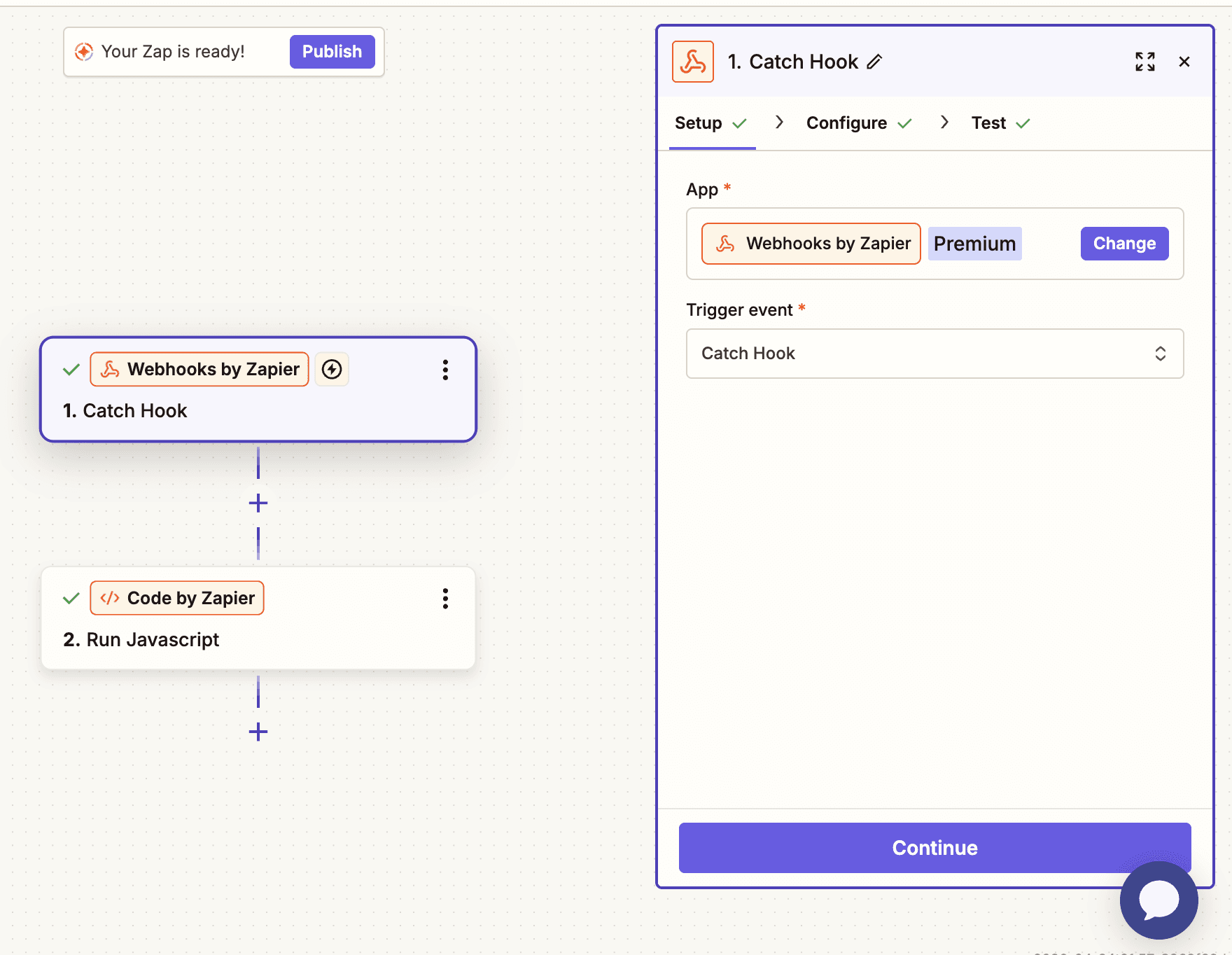Click the Code by Zapier code icon
Image resolution: width=1232 pixels, height=955 pixels.
click(x=111, y=598)
